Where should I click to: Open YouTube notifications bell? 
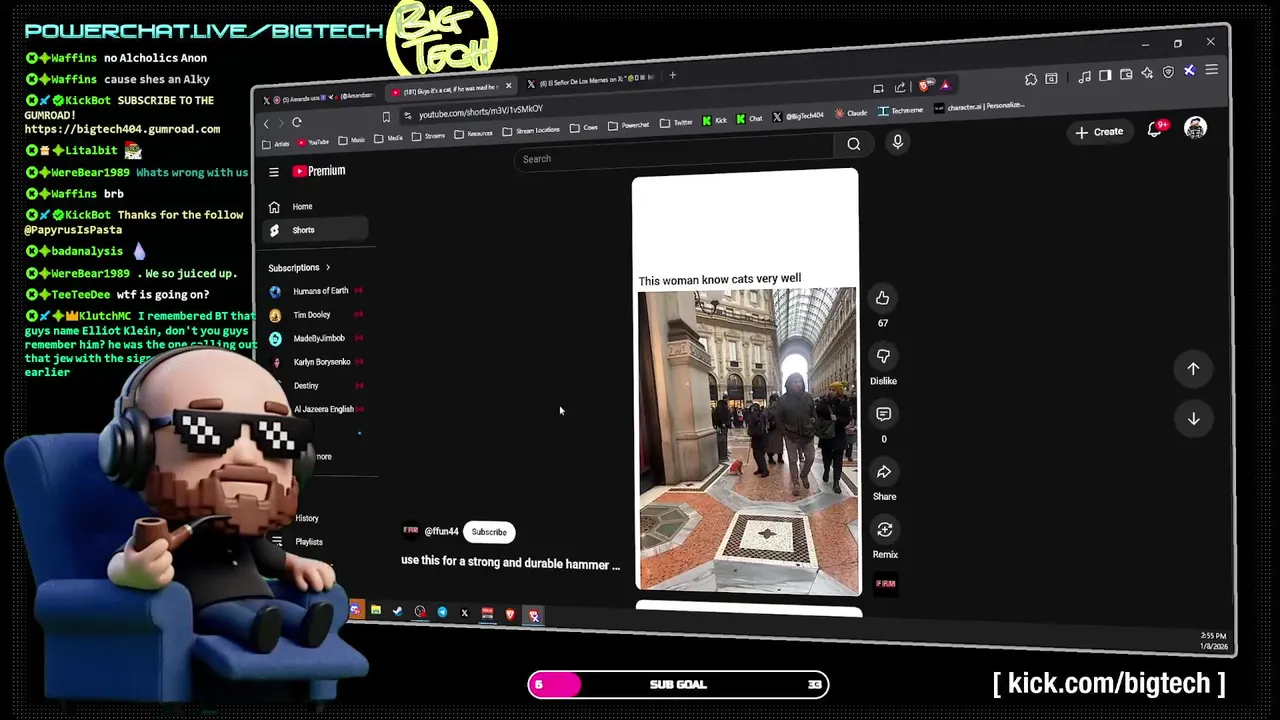point(1155,129)
